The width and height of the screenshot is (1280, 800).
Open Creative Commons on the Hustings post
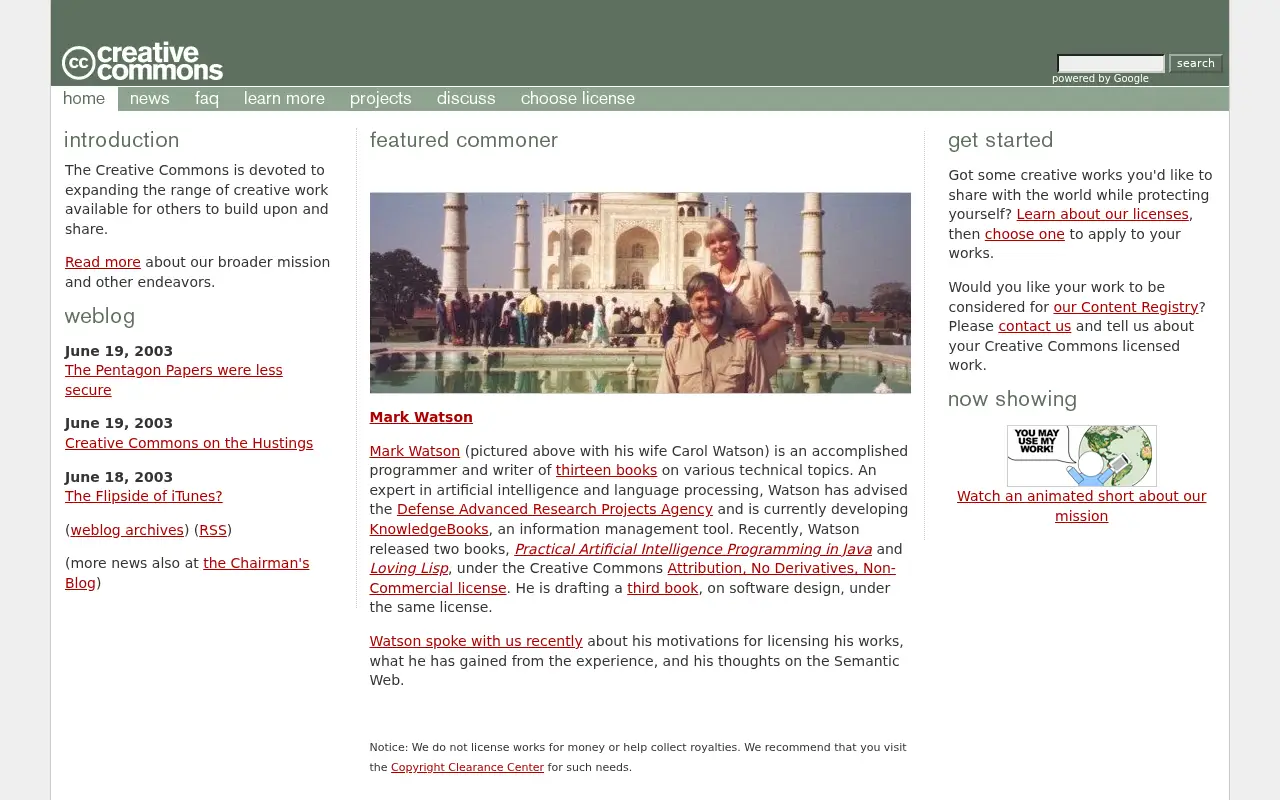(x=189, y=443)
